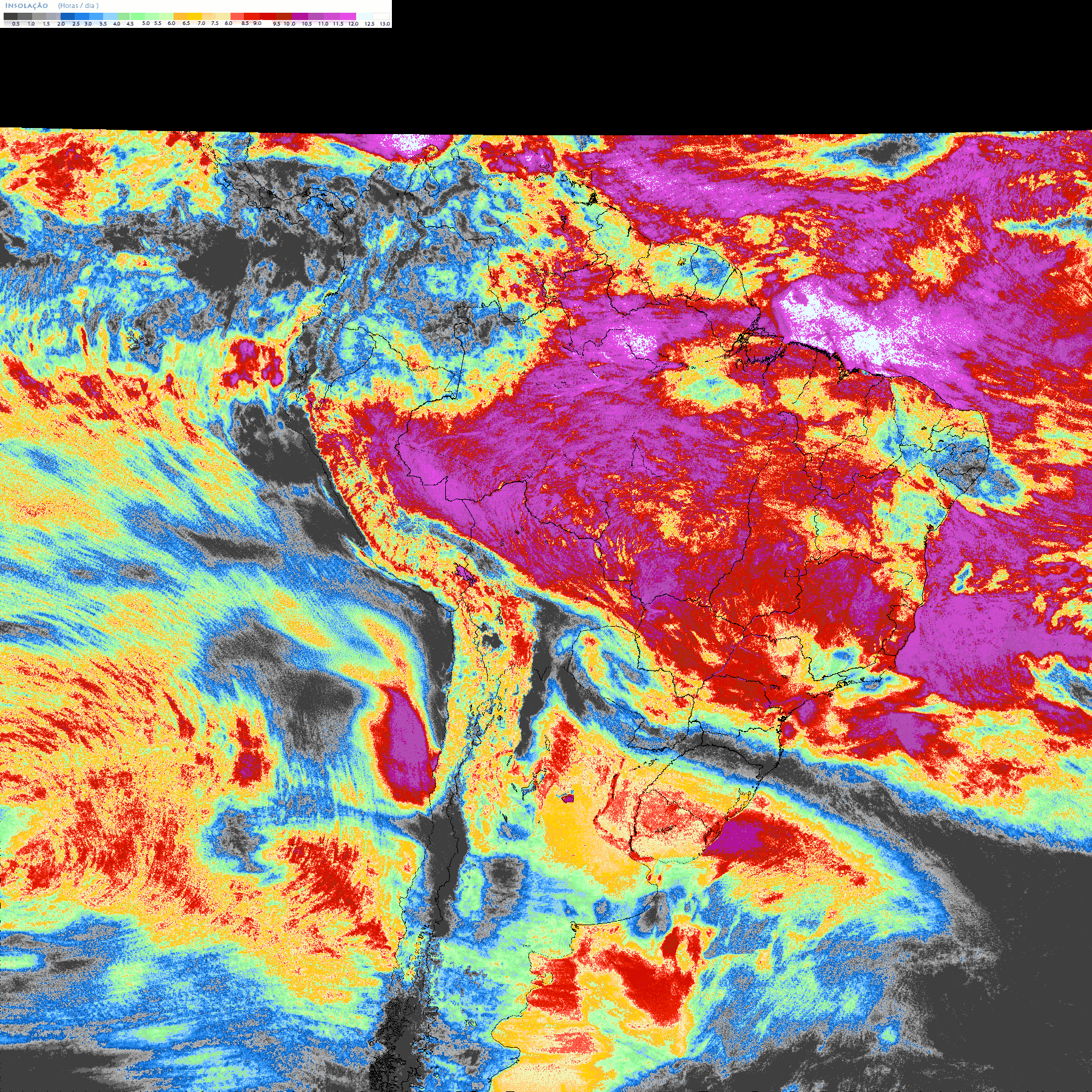The image size is (1092, 1092).
Task: Click the 3.5 legend value
Action: 103,24
